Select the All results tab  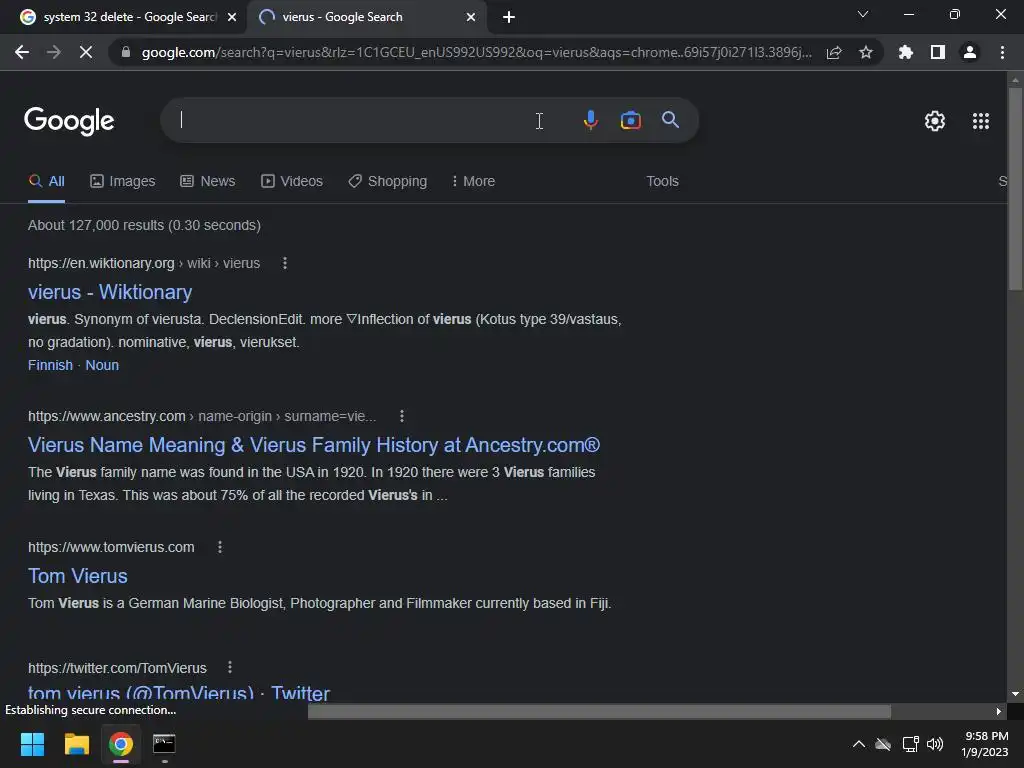click(46, 182)
